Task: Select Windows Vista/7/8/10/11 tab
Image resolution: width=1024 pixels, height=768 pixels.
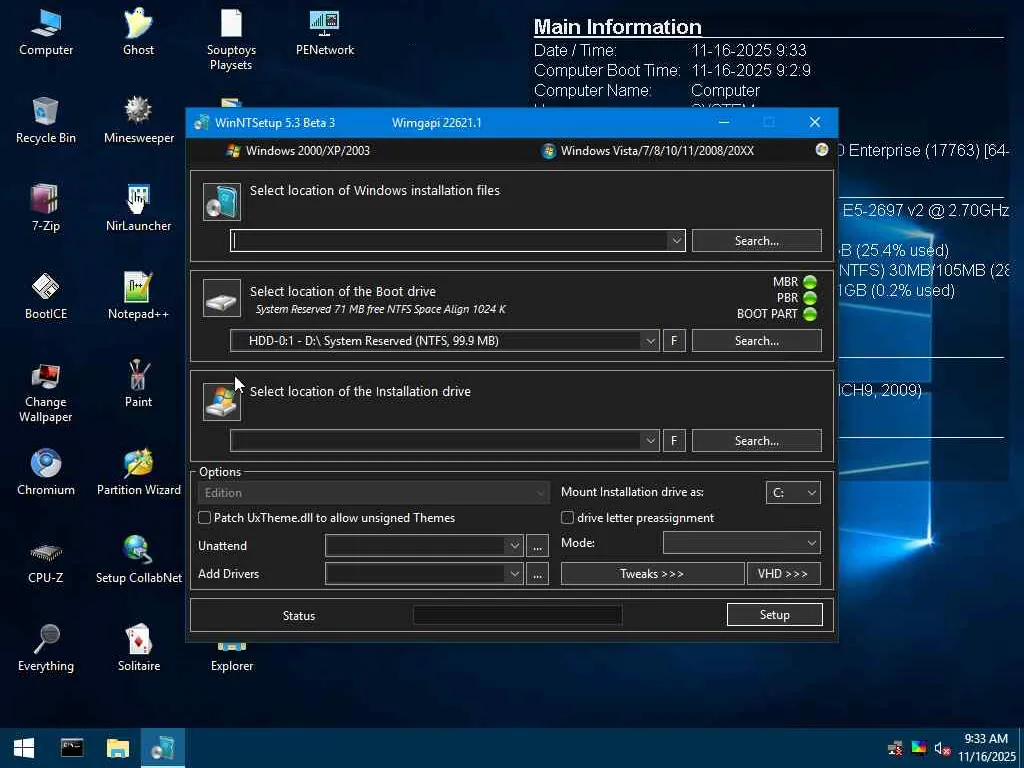Action: (x=648, y=151)
